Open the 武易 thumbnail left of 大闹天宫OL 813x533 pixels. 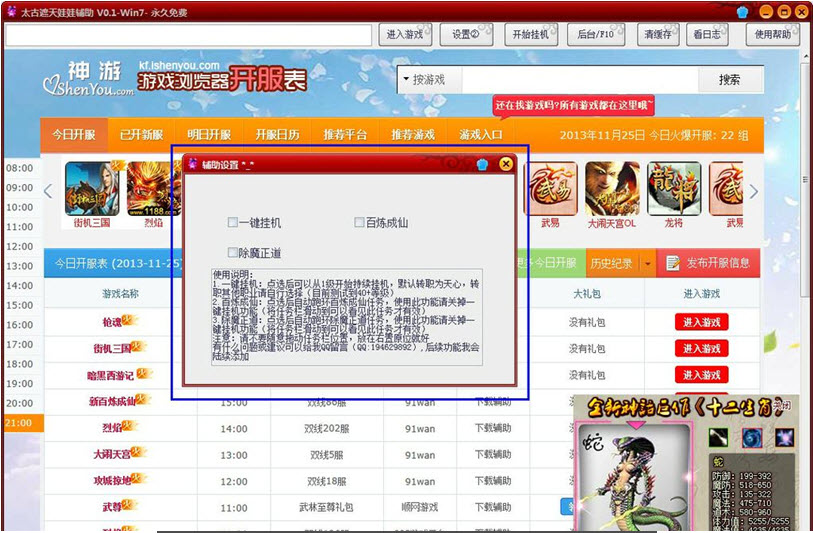(550, 189)
